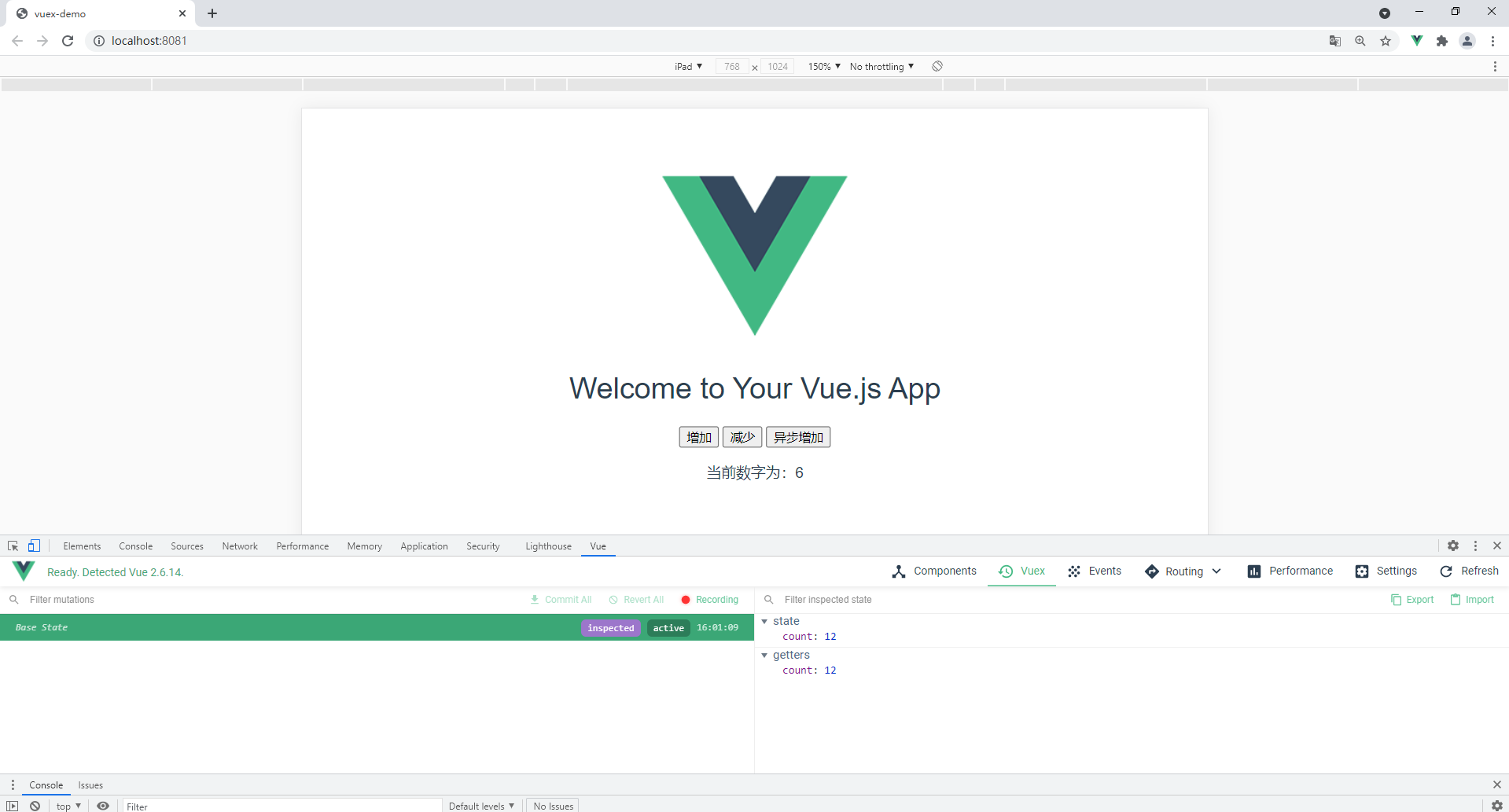
Task: Switch to the Sources tab
Action: pyautogui.click(x=187, y=546)
